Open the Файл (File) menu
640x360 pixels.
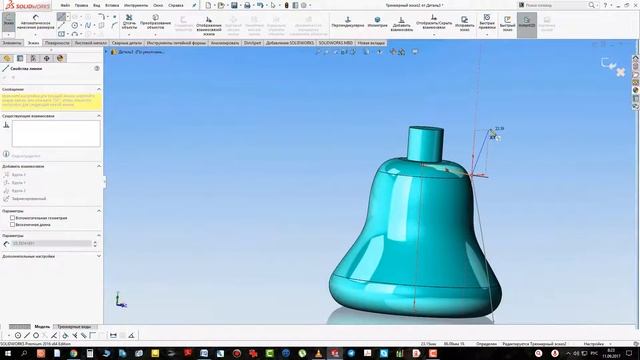pos(65,5)
